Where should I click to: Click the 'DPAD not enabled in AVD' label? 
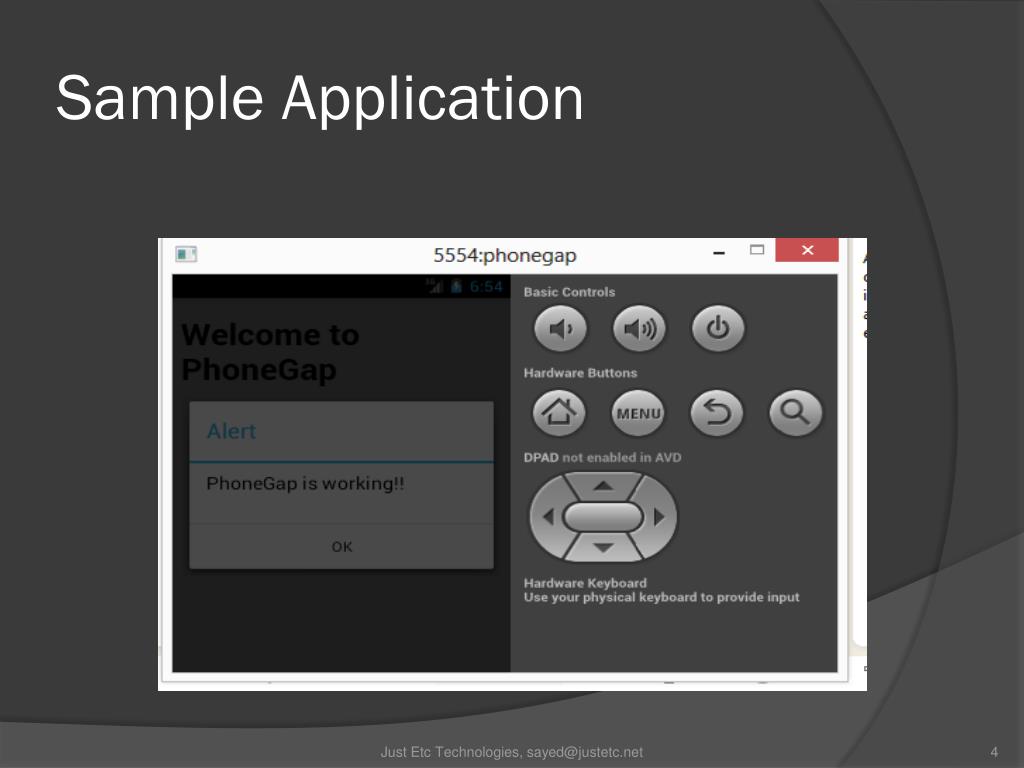pos(602,457)
